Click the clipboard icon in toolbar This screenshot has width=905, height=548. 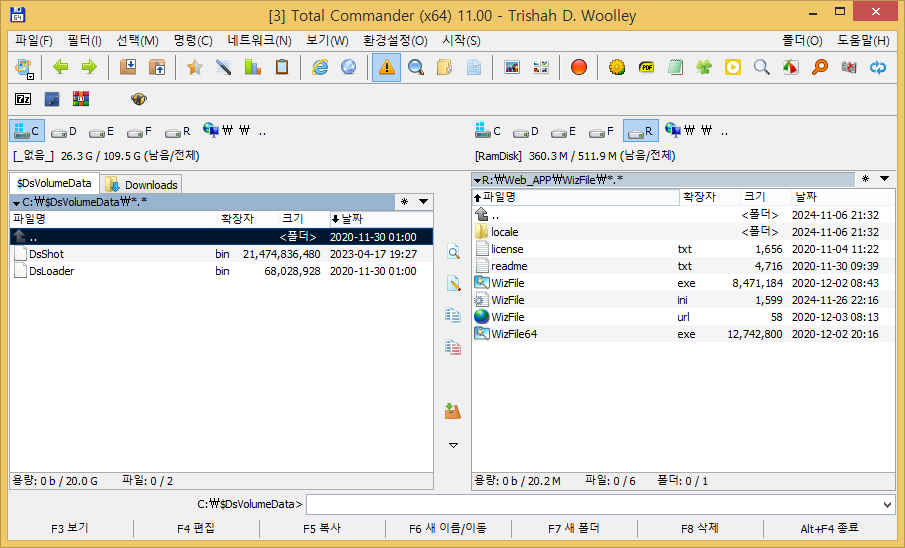click(282, 67)
